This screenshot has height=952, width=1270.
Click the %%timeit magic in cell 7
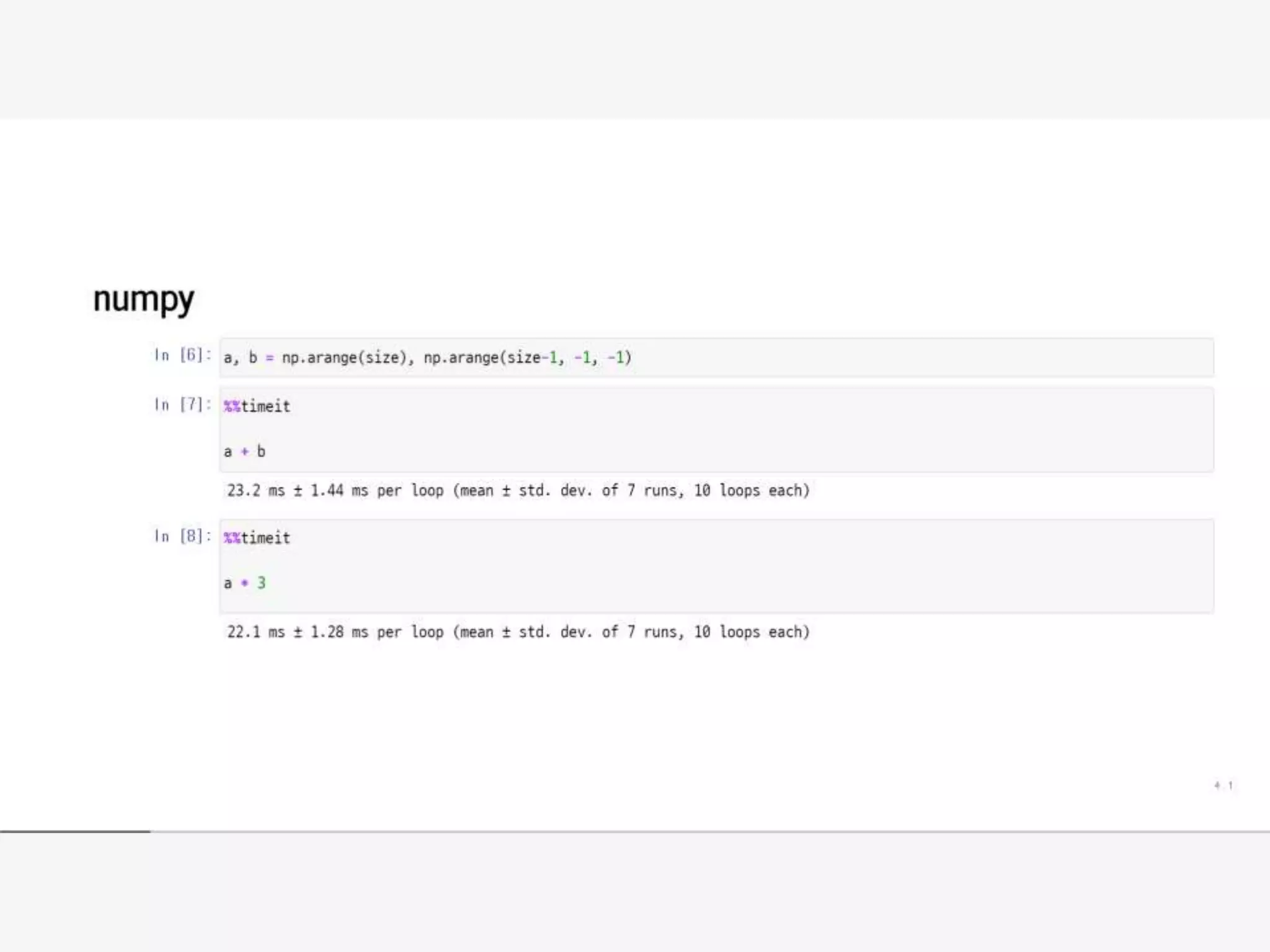(x=257, y=407)
